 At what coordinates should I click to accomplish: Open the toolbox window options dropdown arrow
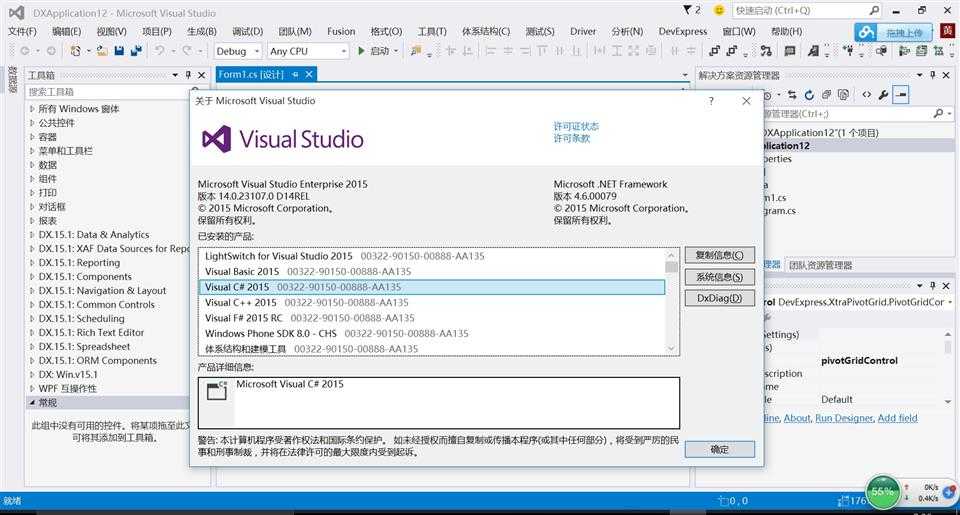click(x=175, y=75)
